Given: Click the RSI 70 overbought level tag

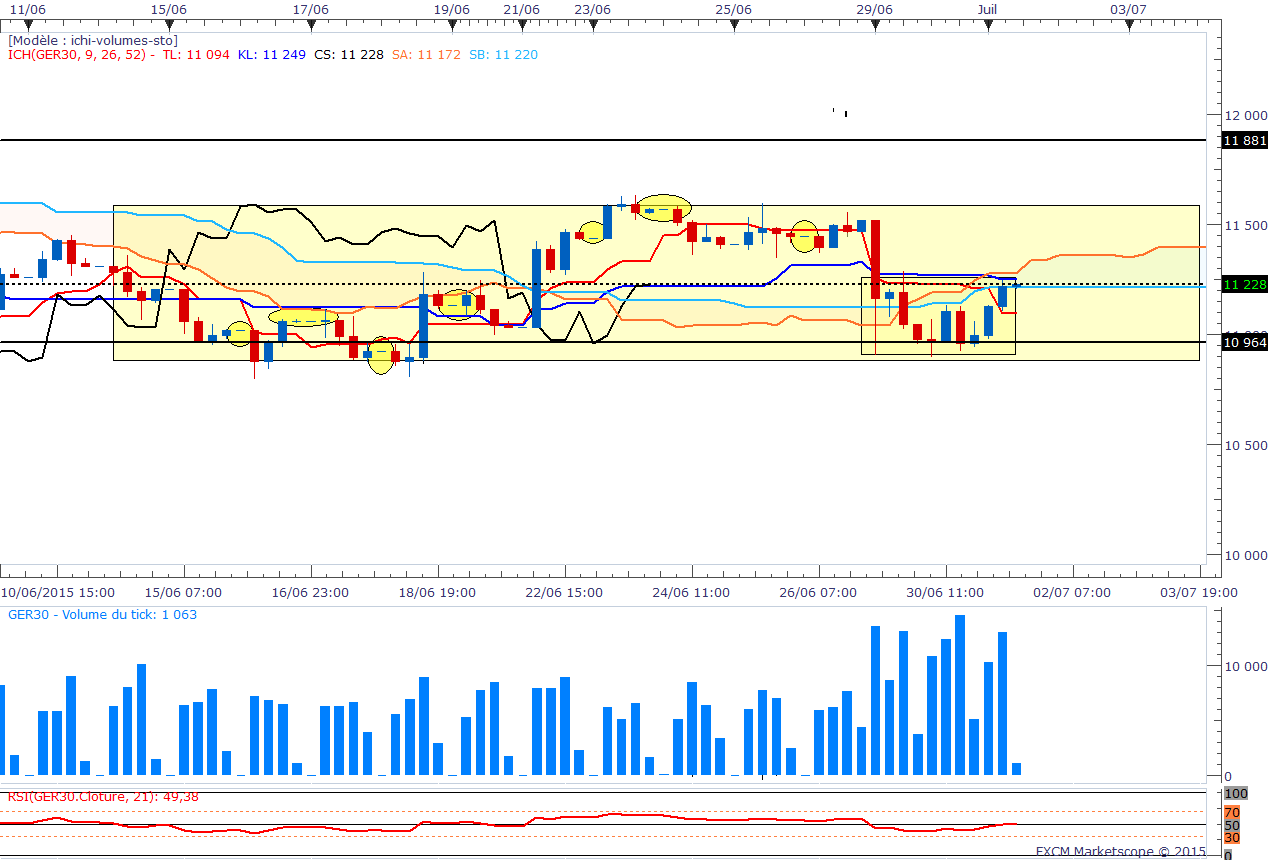Looking at the screenshot, I should (1232, 812).
